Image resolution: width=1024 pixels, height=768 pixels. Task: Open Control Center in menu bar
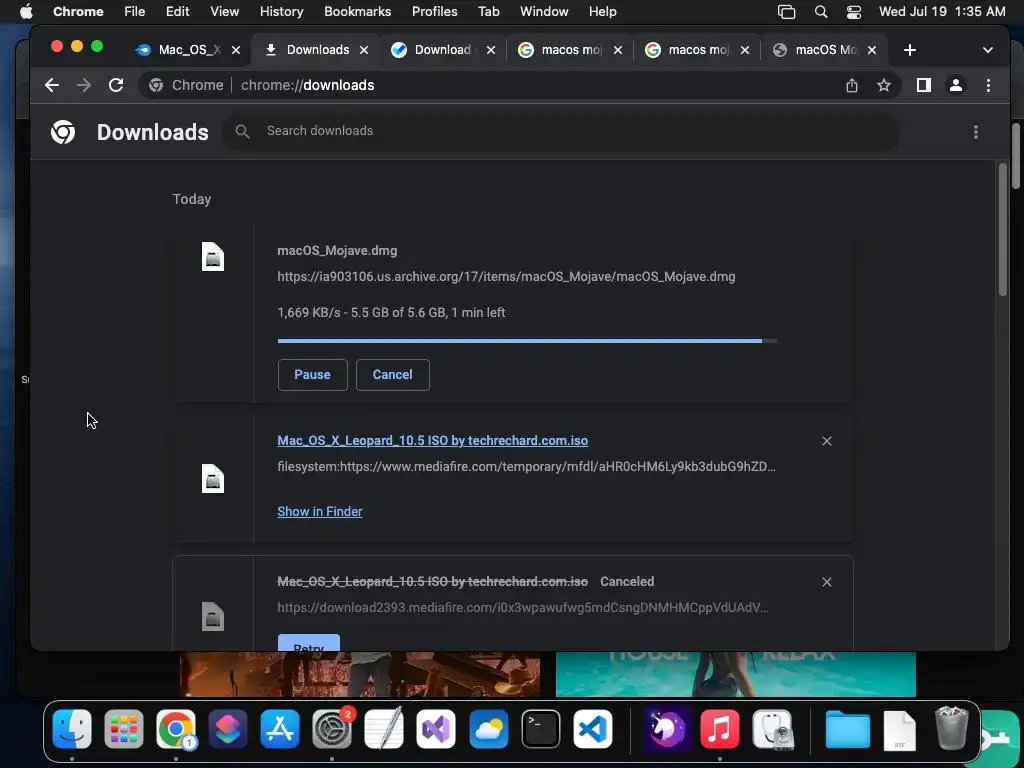[854, 12]
